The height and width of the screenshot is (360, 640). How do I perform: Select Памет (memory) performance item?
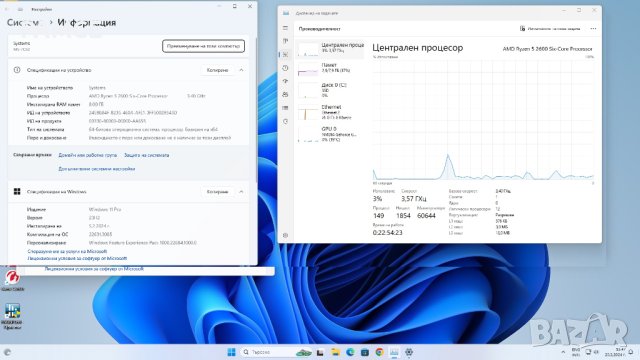330,69
